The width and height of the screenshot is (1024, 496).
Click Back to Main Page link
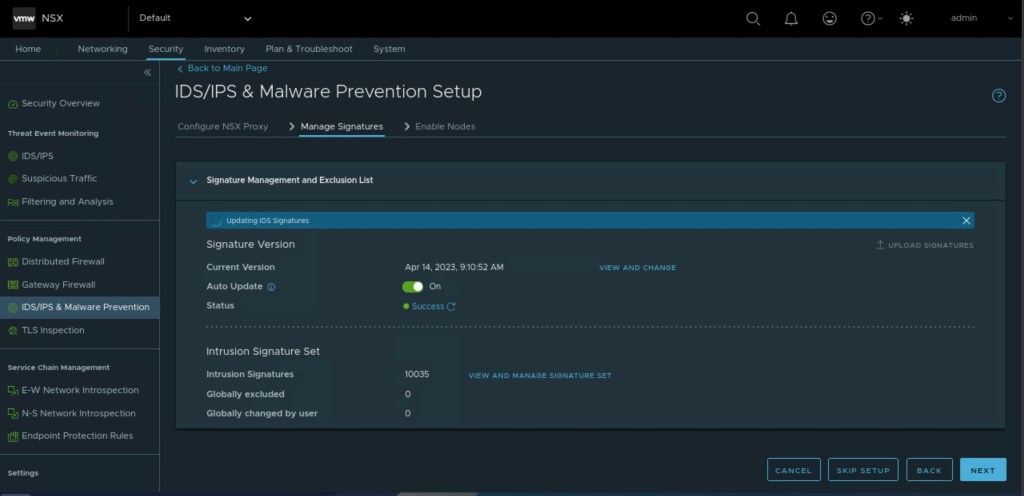coord(227,68)
